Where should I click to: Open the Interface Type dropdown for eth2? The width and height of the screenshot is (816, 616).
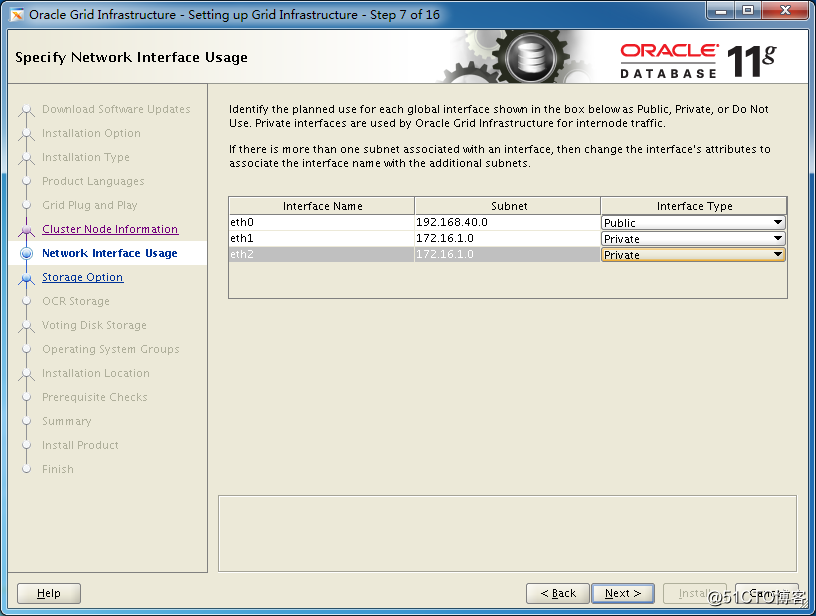[x=693, y=255]
